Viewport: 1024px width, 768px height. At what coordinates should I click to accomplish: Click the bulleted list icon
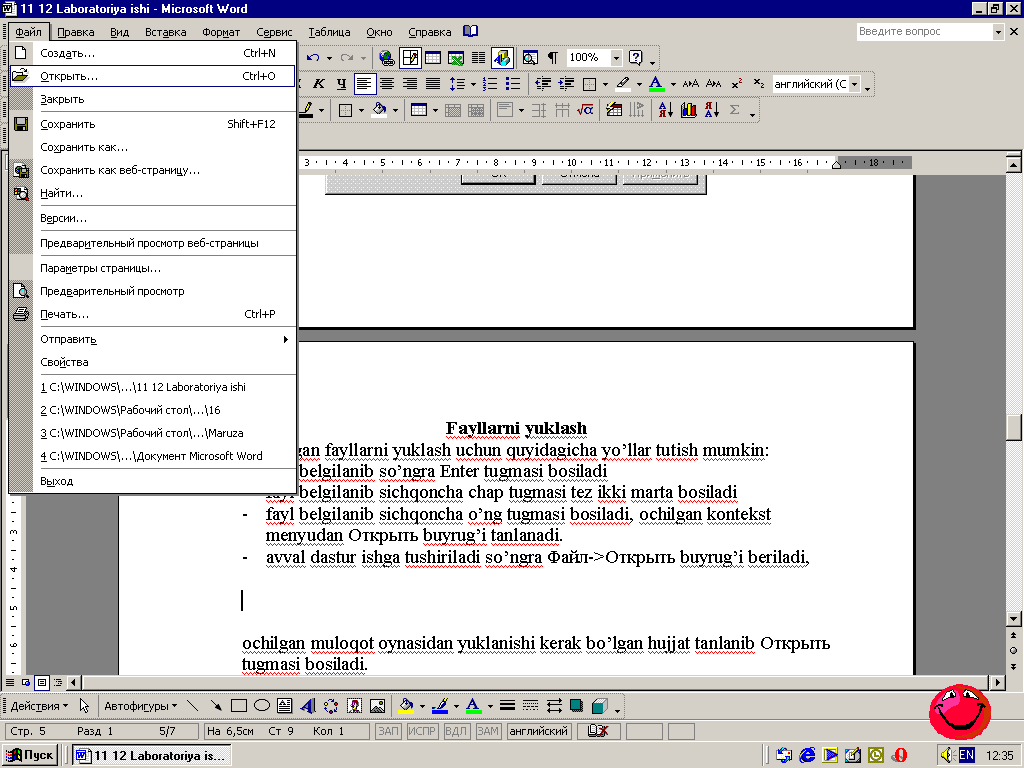pyautogui.click(x=513, y=84)
